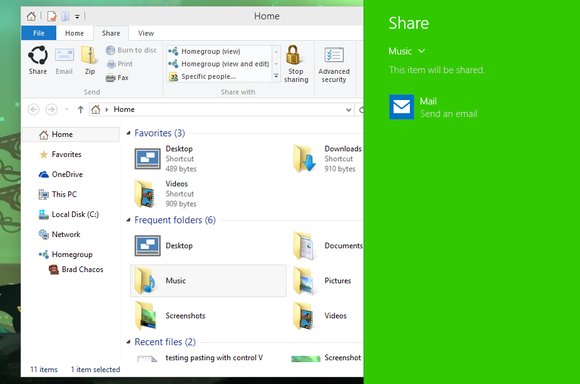This screenshot has width=580, height=384.
Task: Go up one folder level
Action: [x=80, y=110]
